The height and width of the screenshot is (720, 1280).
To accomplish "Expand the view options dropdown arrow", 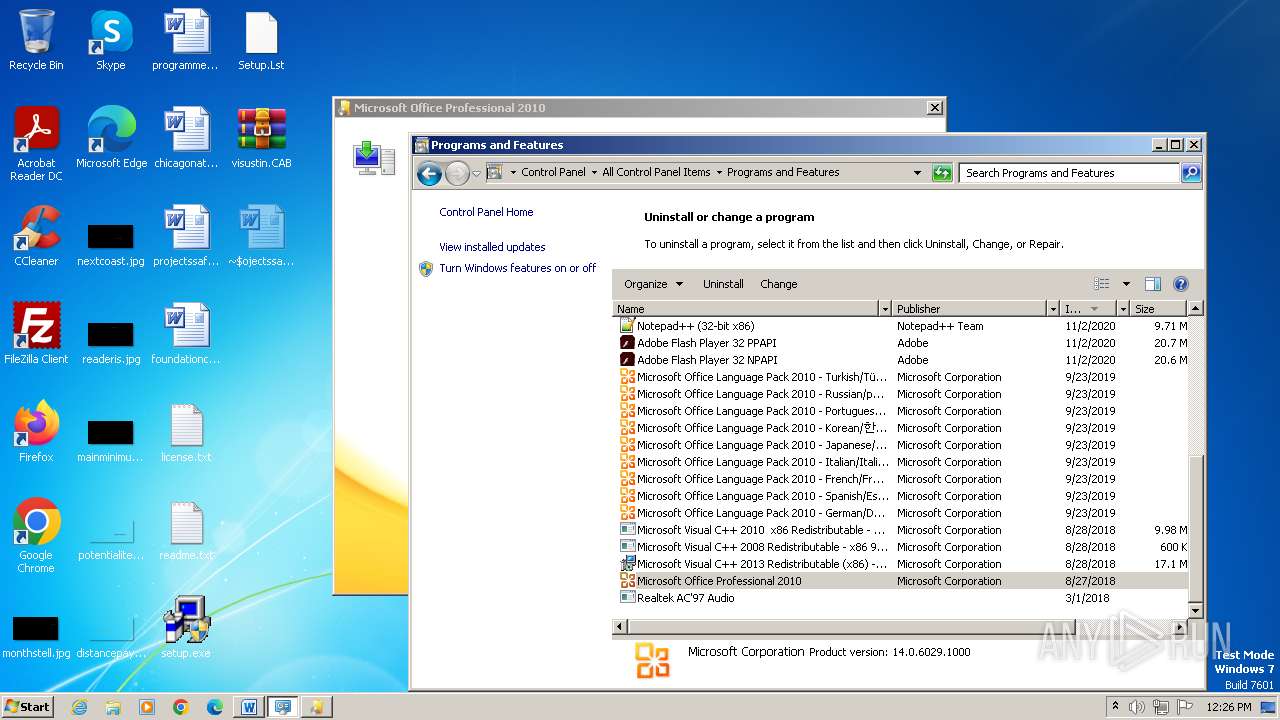I will (x=1126, y=284).
